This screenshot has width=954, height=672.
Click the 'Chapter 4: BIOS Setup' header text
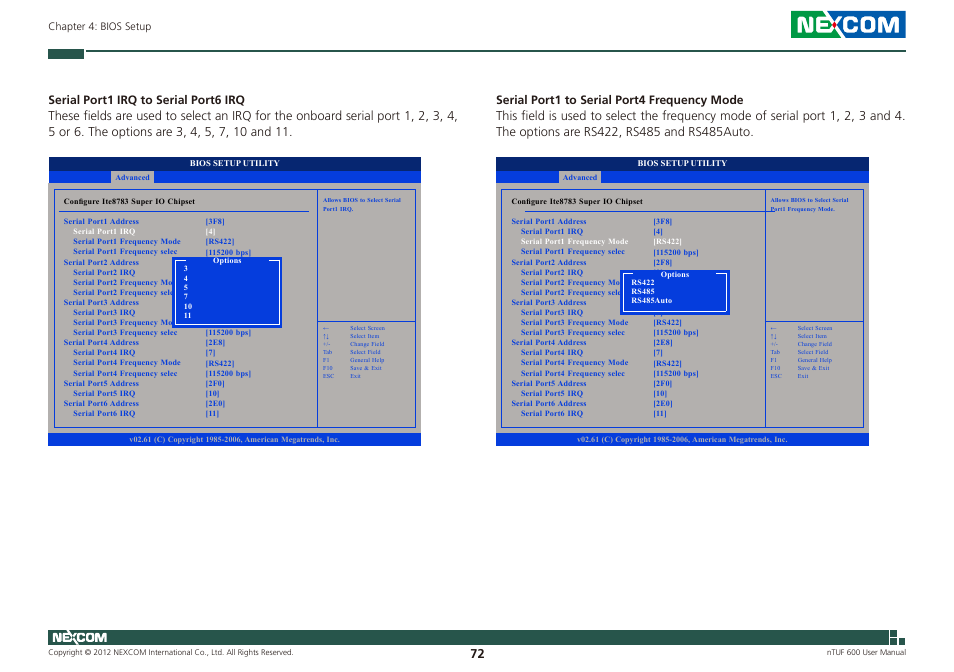pos(100,26)
